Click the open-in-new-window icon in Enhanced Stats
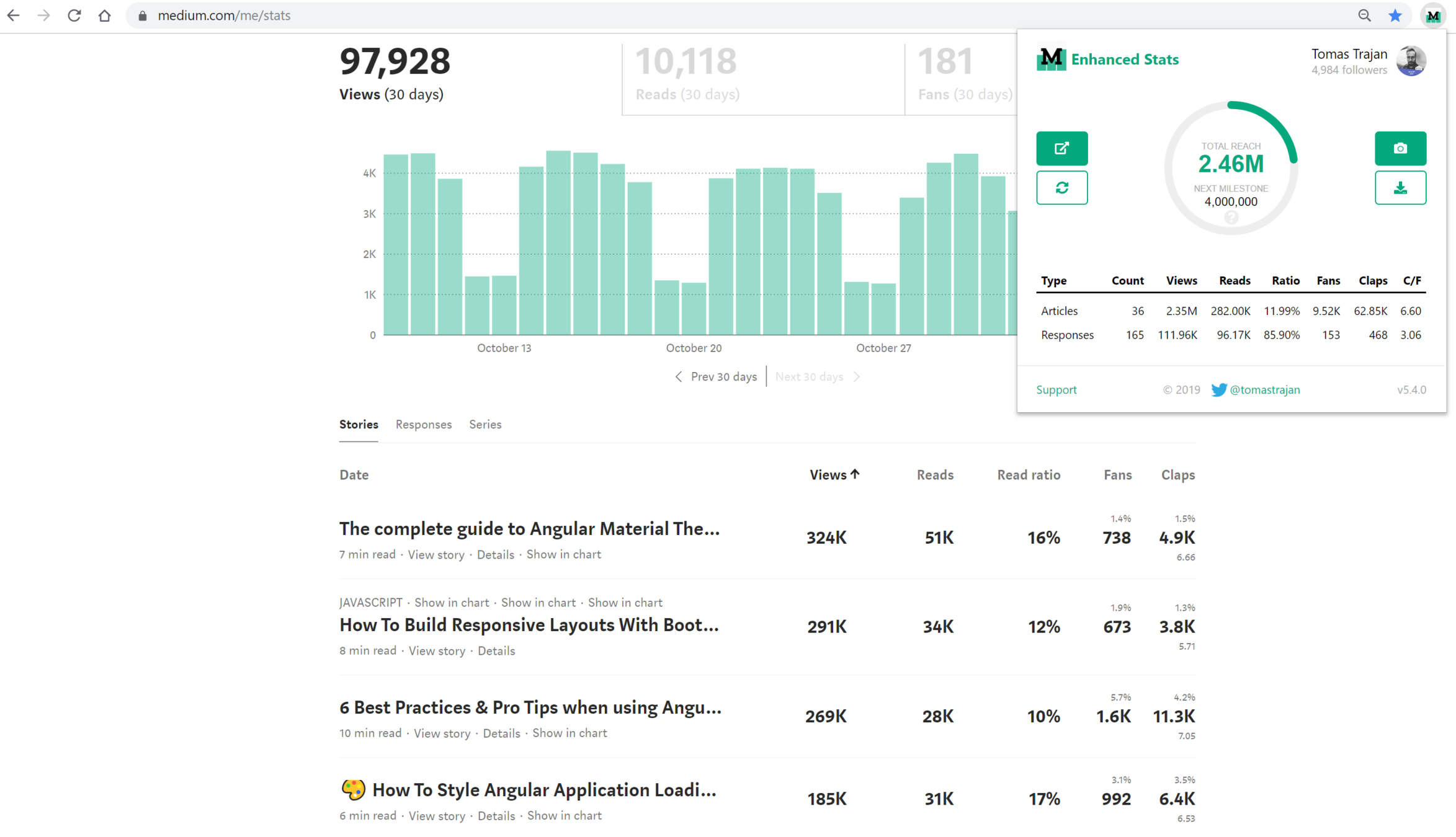The image size is (1456, 837). tap(1061, 148)
